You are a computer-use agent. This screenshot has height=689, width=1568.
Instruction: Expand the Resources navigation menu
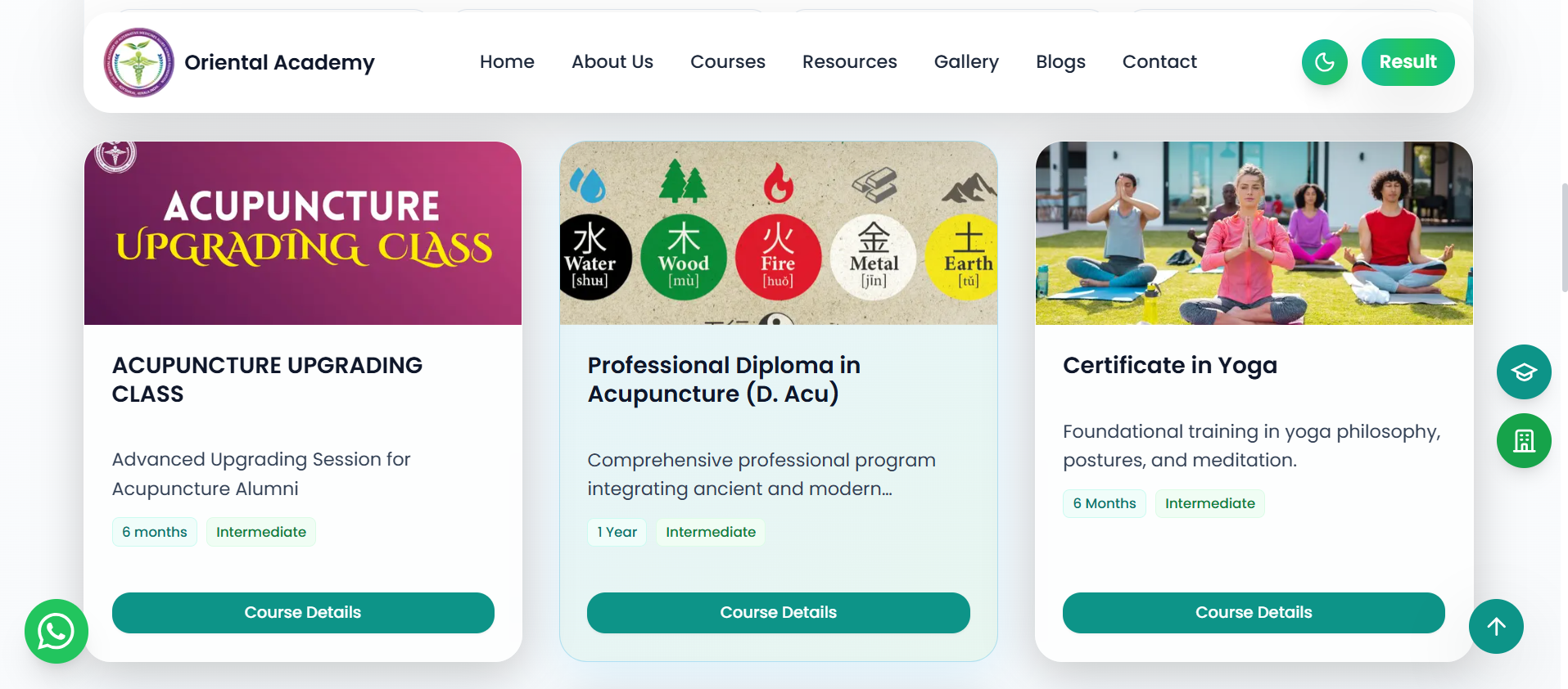849,62
